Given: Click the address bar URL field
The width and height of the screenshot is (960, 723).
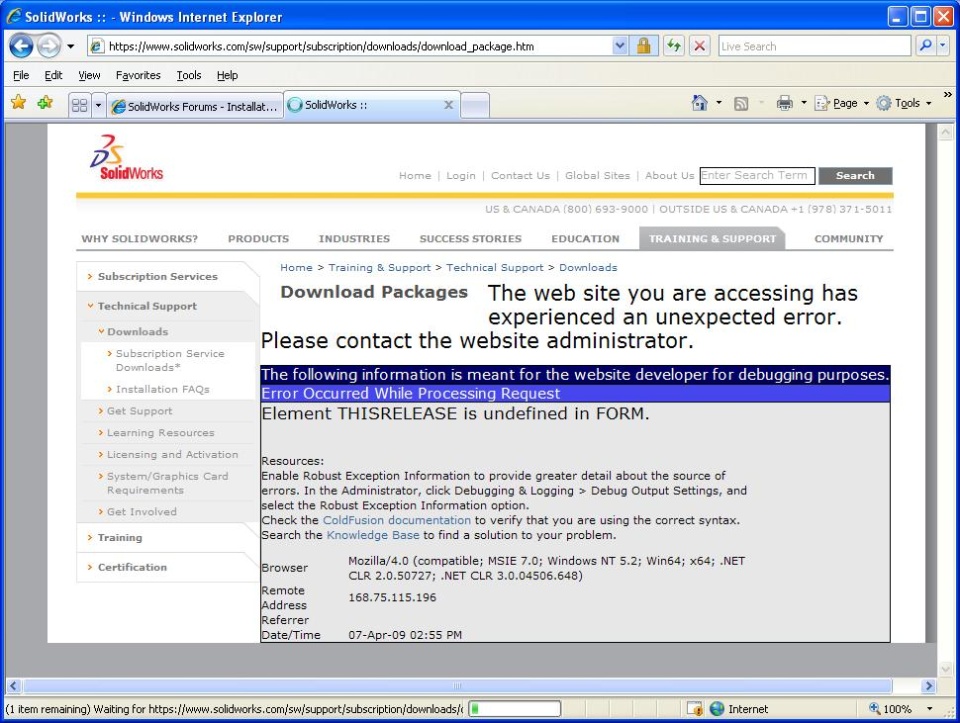Looking at the screenshot, I should (350, 47).
